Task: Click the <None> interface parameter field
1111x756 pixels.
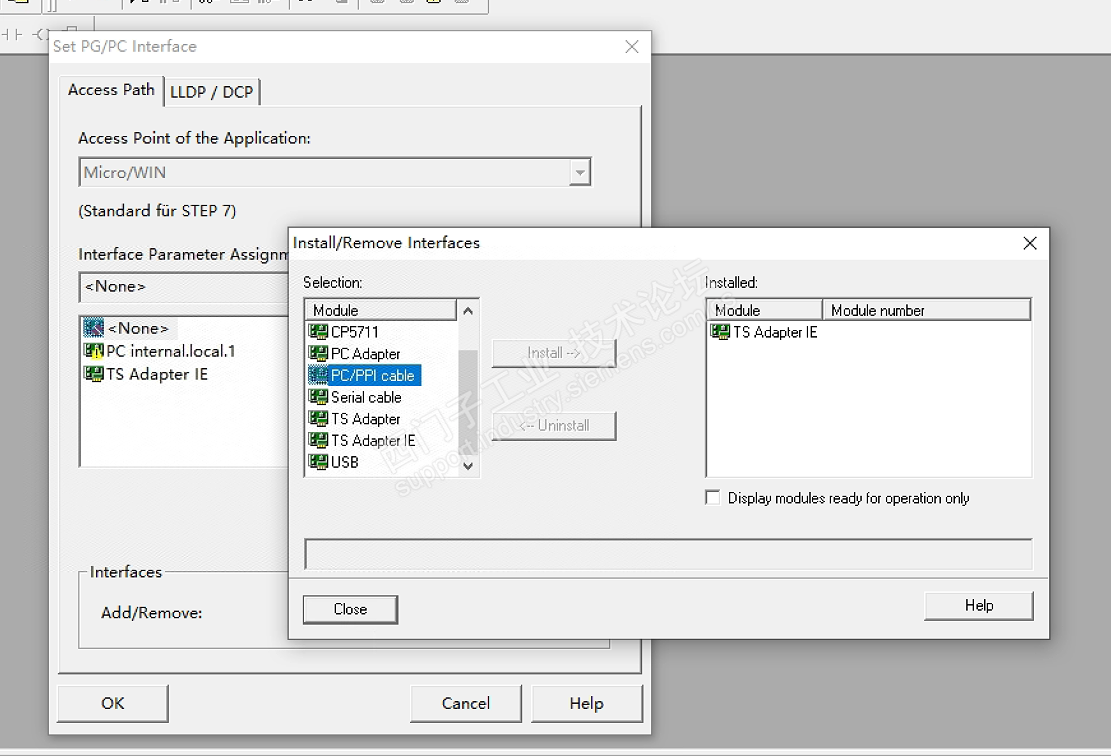Action: 184,286
